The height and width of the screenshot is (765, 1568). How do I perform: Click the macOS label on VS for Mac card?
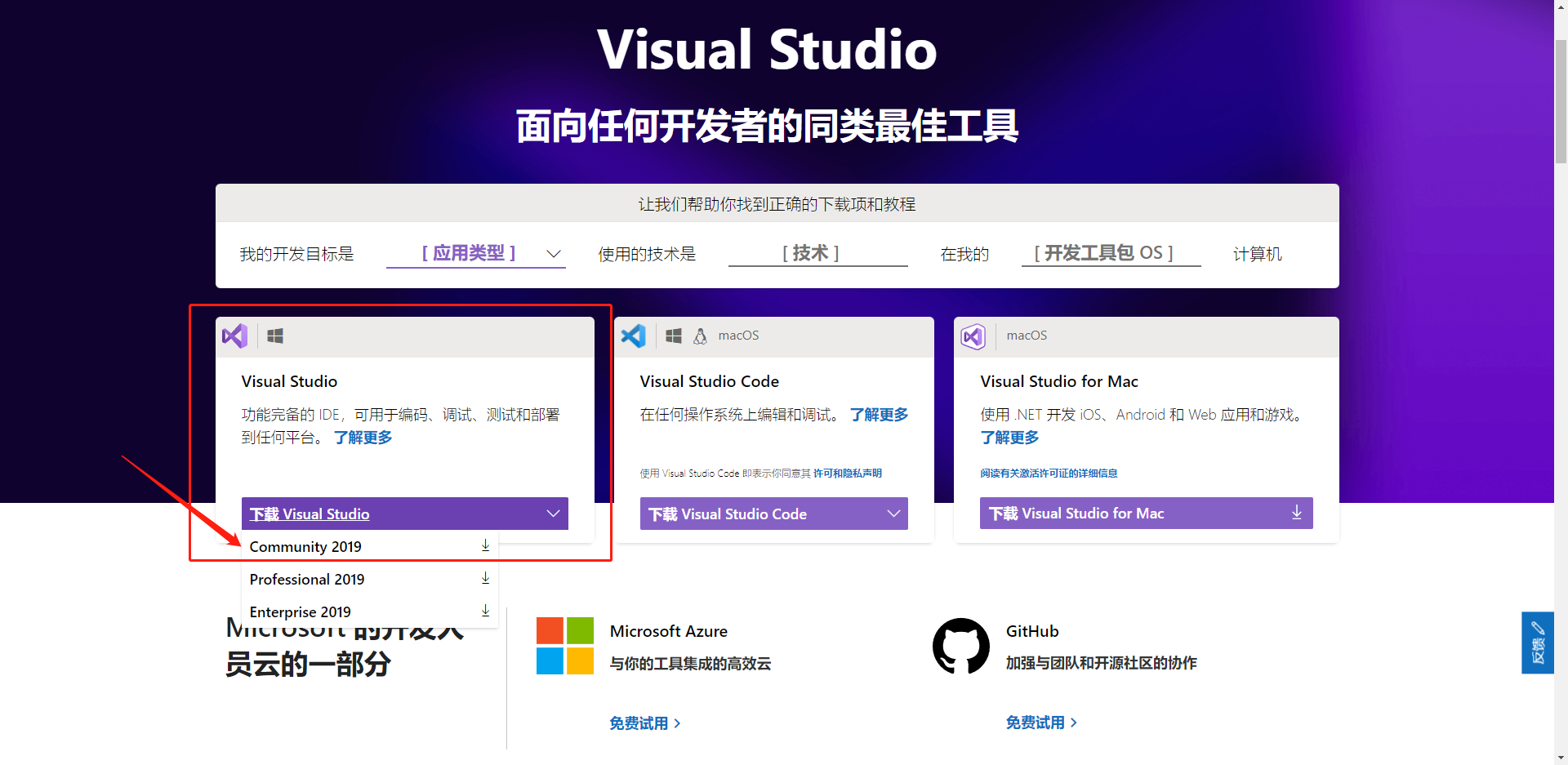[1027, 336]
